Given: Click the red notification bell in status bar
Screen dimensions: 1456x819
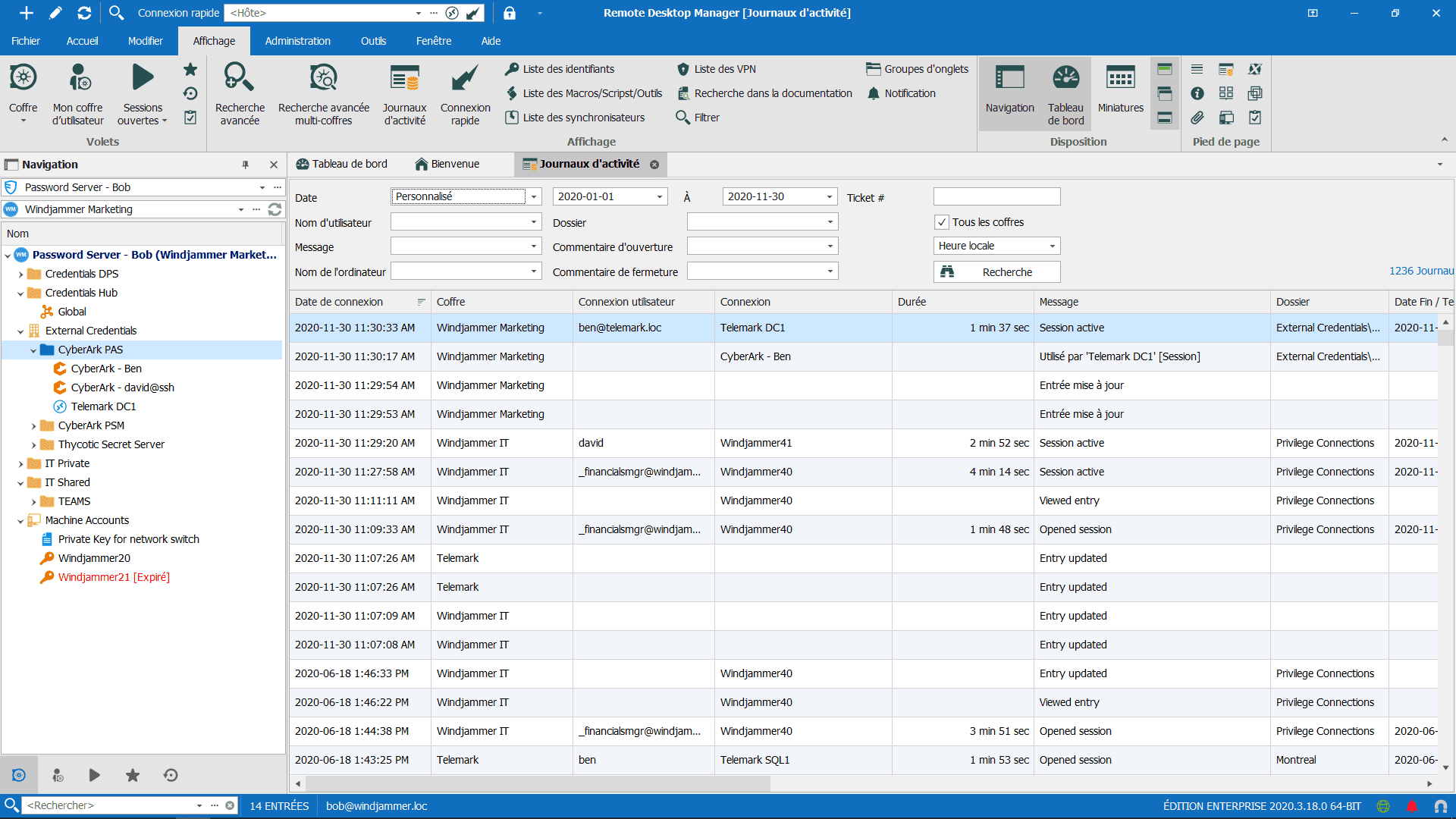Looking at the screenshot, I should click(1412, 806).
